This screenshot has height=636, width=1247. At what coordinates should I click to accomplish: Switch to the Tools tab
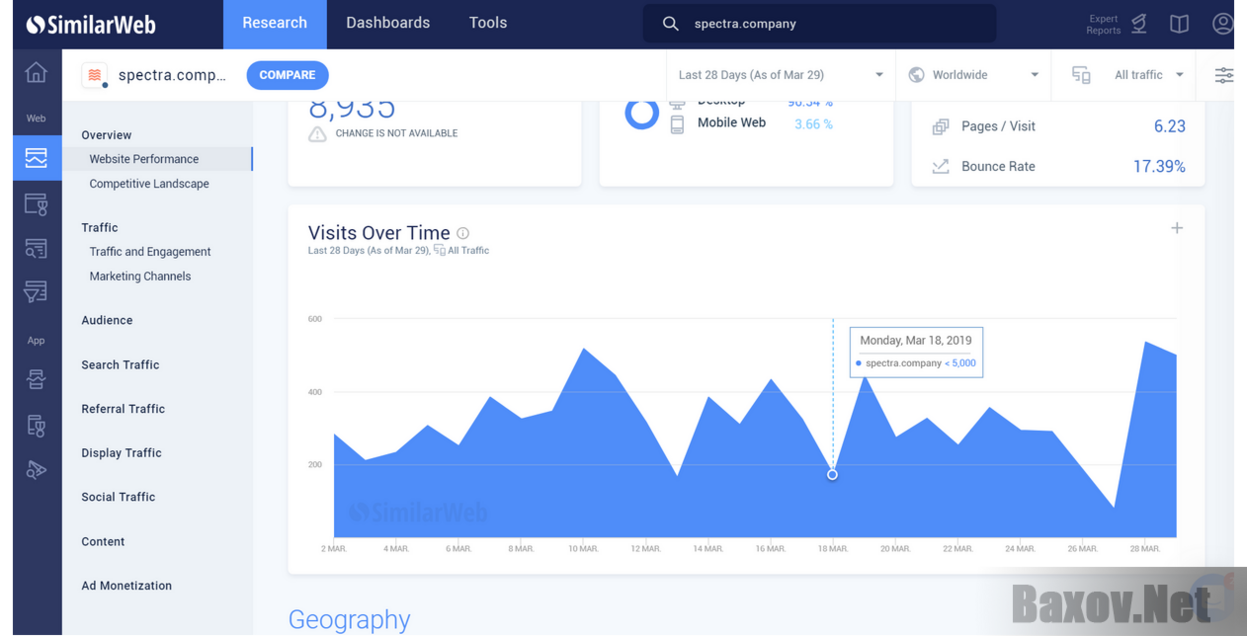pos(488,24)
